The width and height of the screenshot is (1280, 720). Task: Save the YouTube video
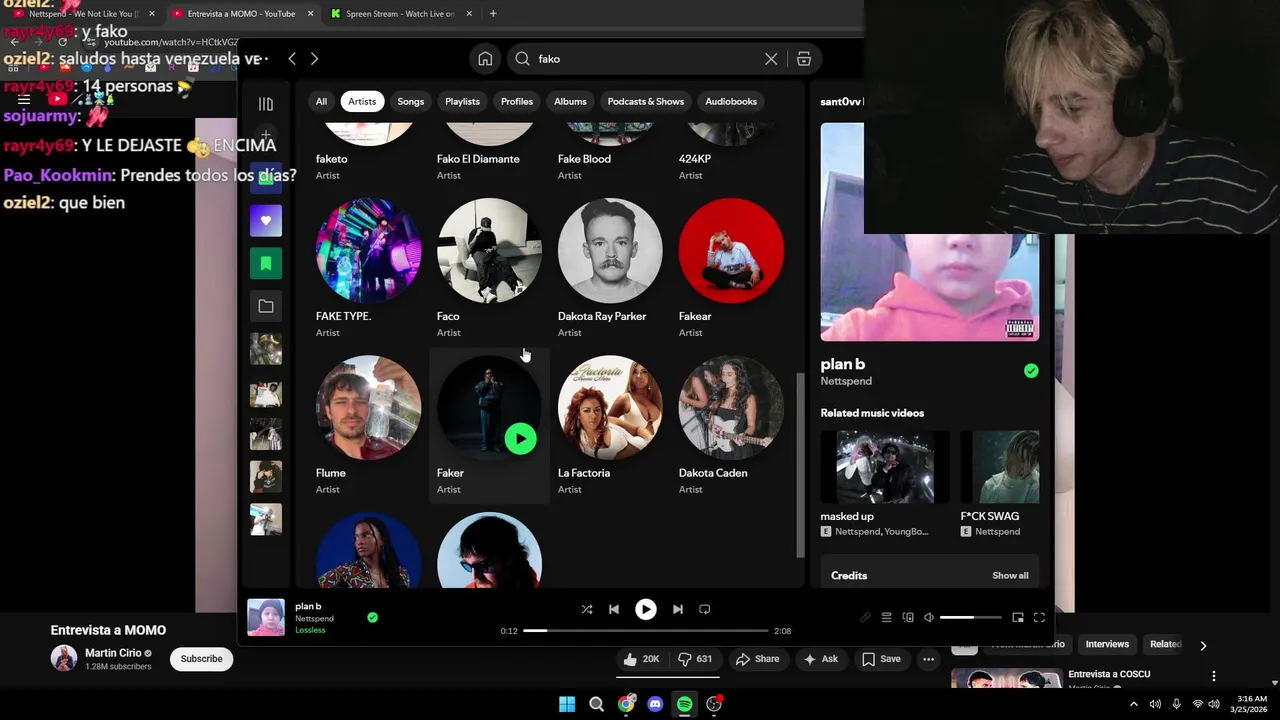point(881,659)
